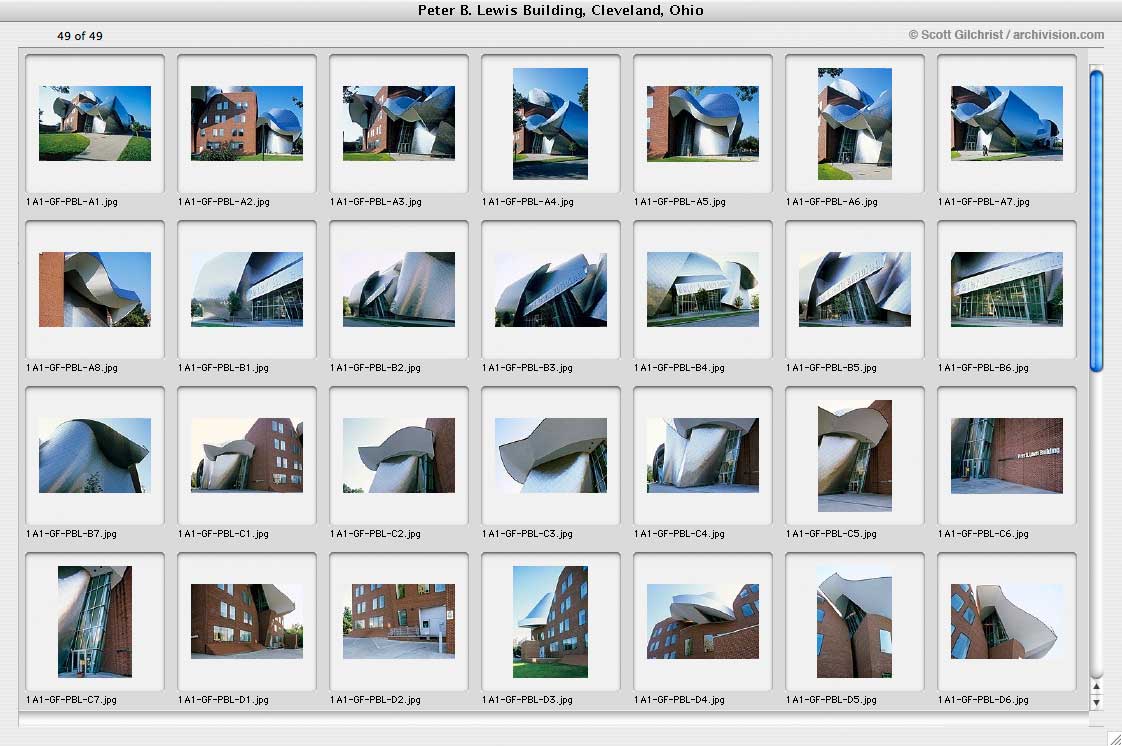Image resolution: width=1122 pixels, height=746 pixels.
Task: Open thumbnail 1A1-GF-PBL-A8.jpg
Action: coord(94,290)
